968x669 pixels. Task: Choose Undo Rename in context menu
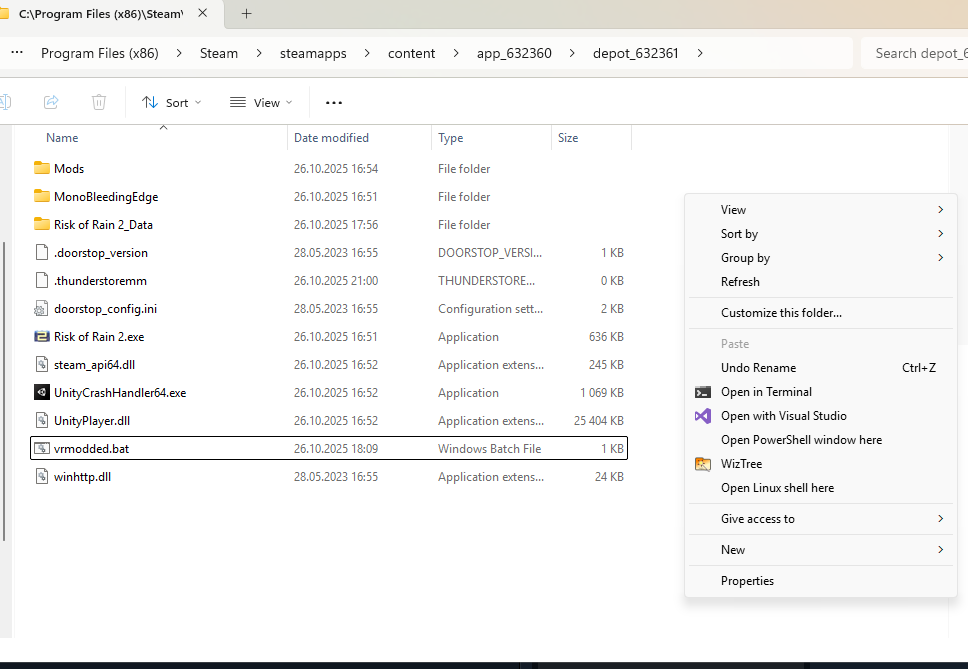[x=821, y=368]
